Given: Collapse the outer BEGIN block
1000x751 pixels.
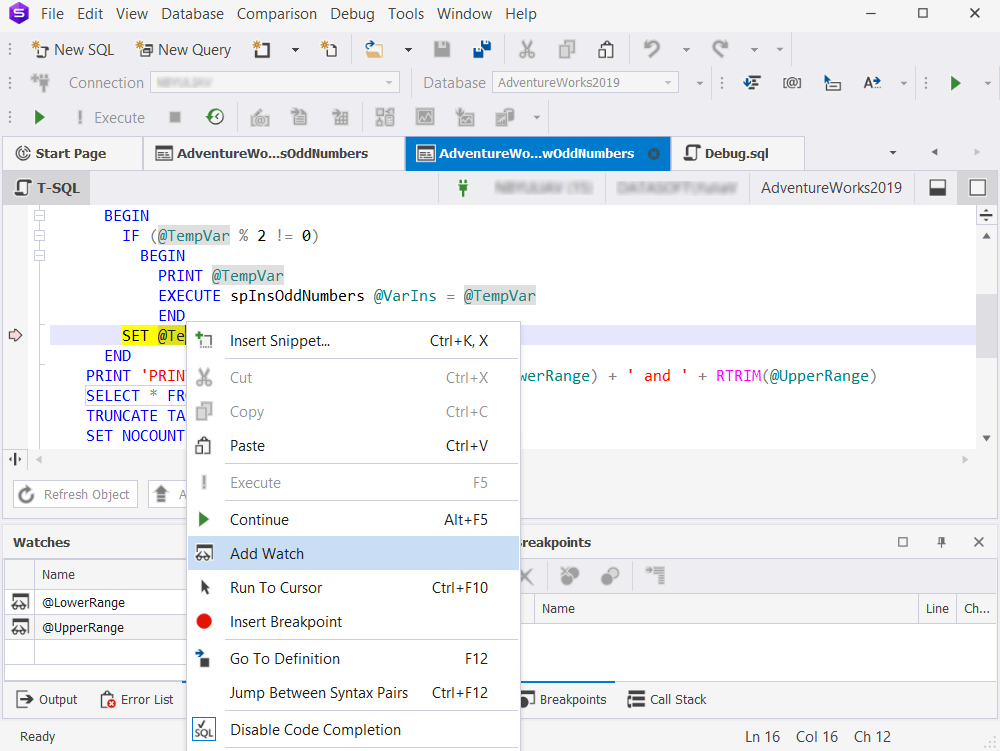Looking at the screenshot, I should 40,215.
